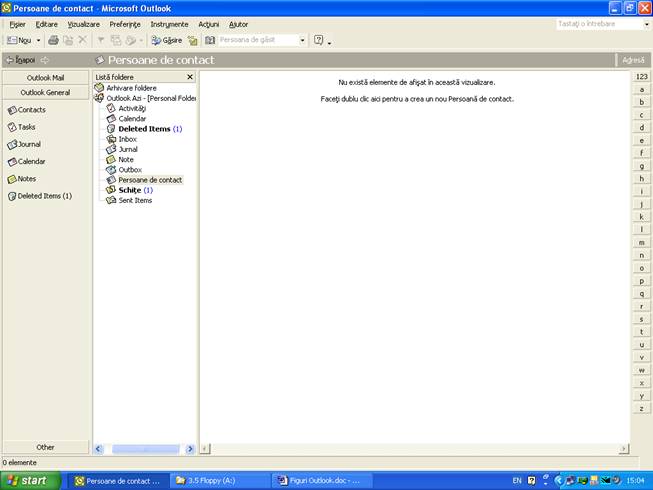Select the Outlook General shortcut group
This screenshot has width=653, height=490.
coord(45,92)
